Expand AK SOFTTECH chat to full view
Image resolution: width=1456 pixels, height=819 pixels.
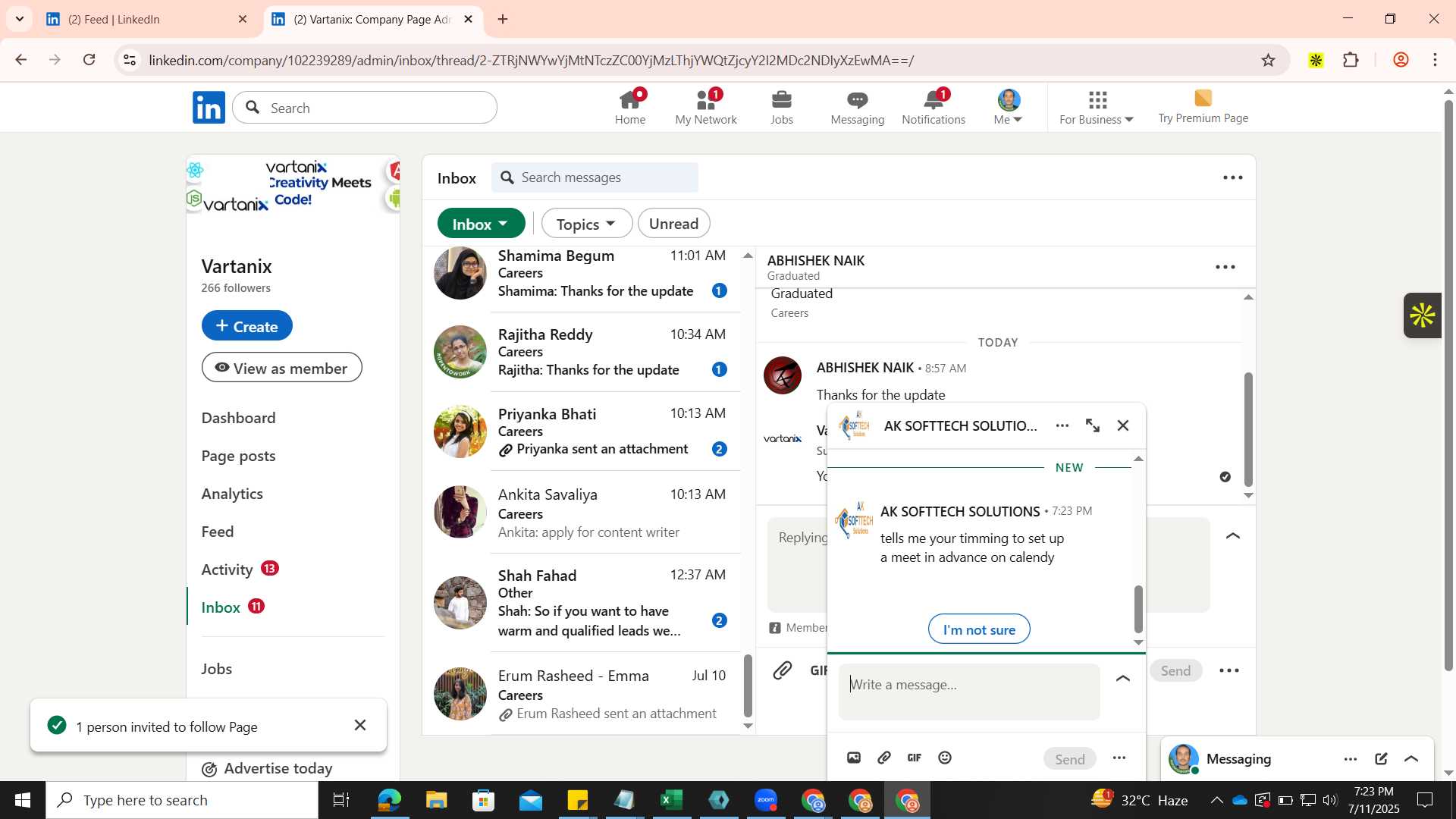[1093, 425]
